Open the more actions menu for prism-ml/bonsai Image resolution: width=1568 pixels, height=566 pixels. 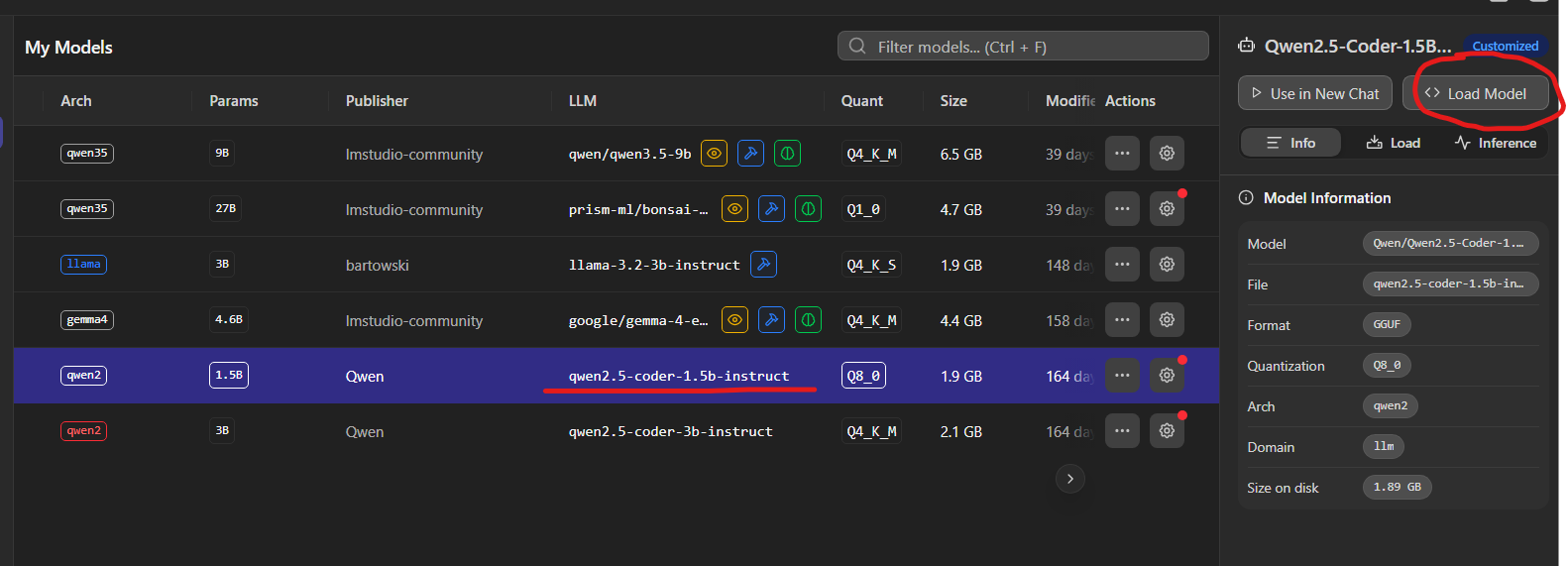click(1122, 209)
